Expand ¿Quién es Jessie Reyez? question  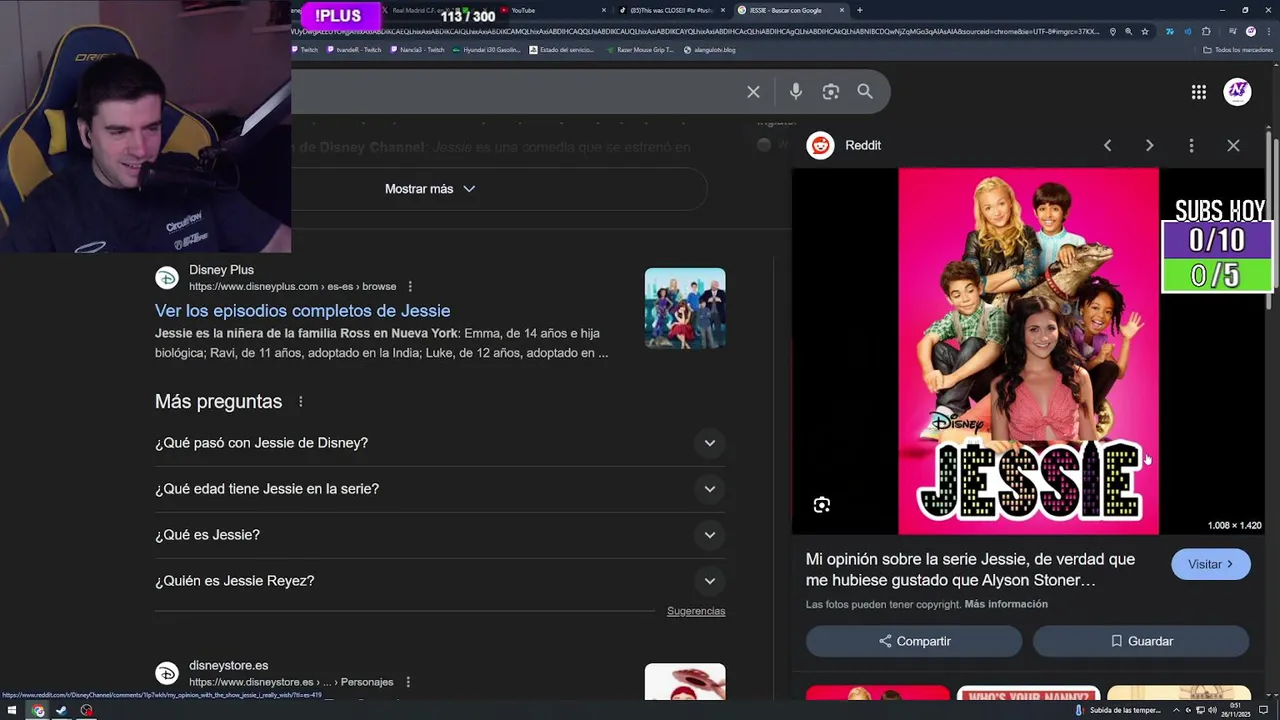(438, 581)
